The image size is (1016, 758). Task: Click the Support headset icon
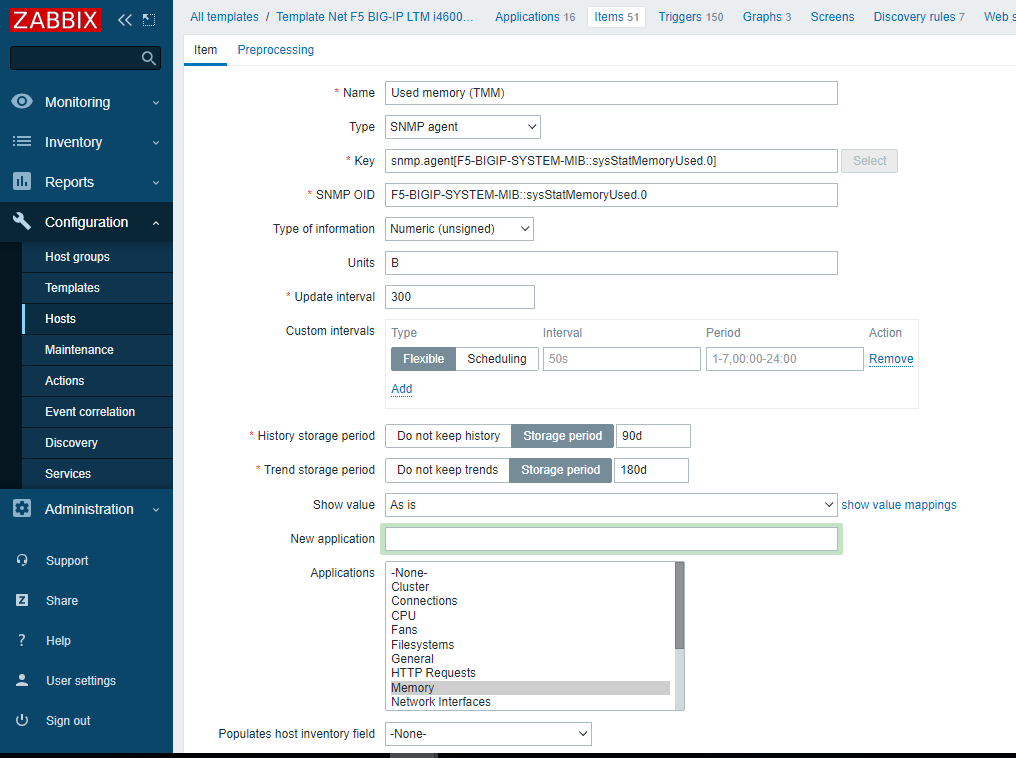[22, 560]
